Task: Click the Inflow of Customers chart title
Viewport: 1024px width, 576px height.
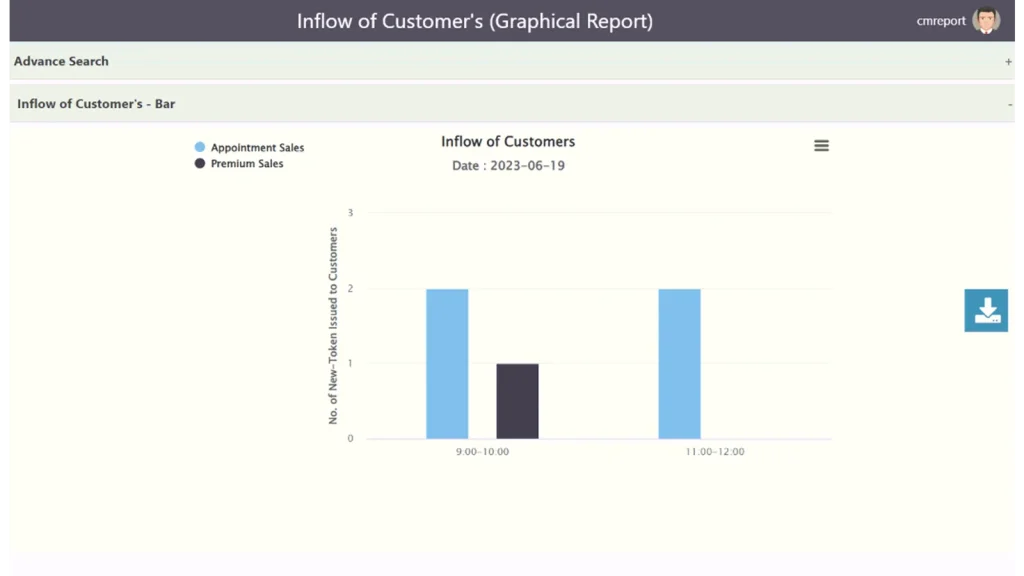Action: (x=508, y=142)
